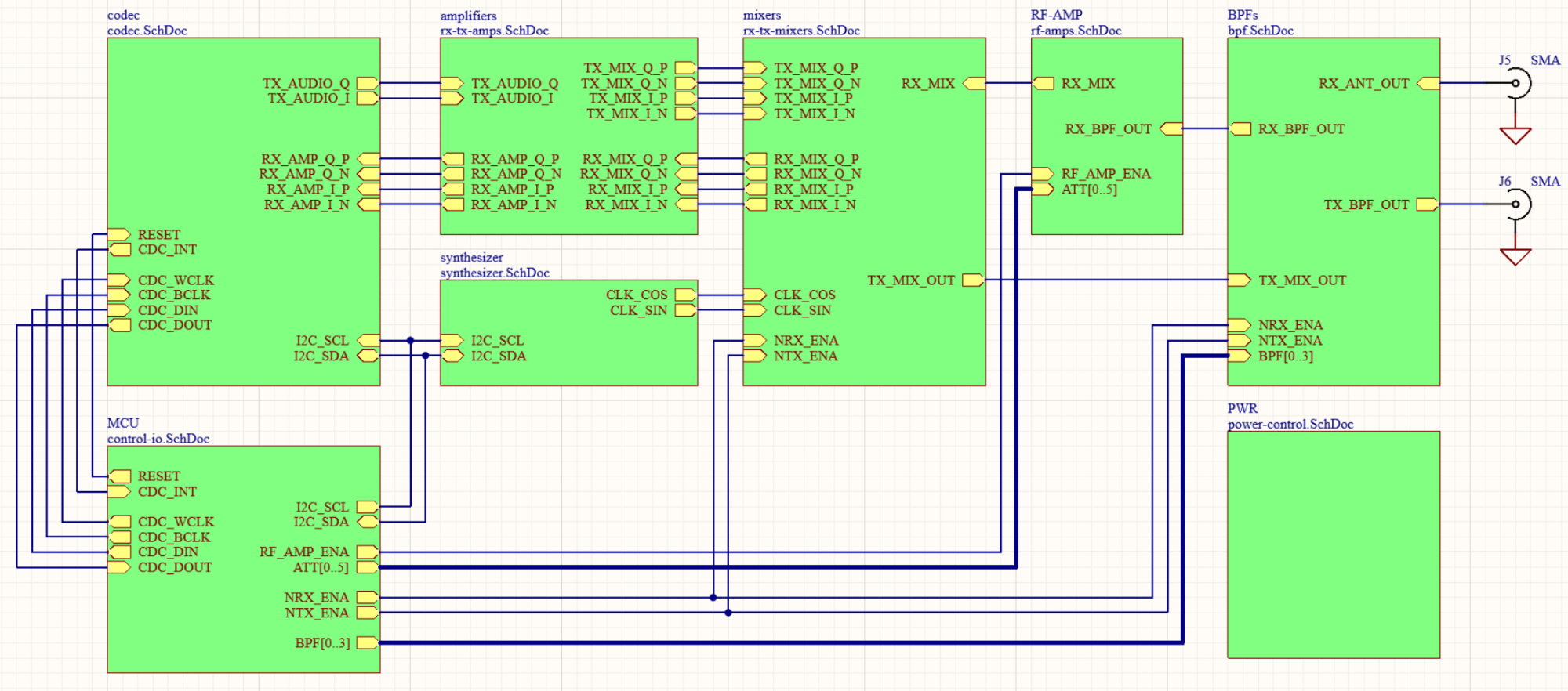Click RX_ANT_OUT port icon in BPFs block
Viewport: 1568px width, 691px height.
[1428, 83]
